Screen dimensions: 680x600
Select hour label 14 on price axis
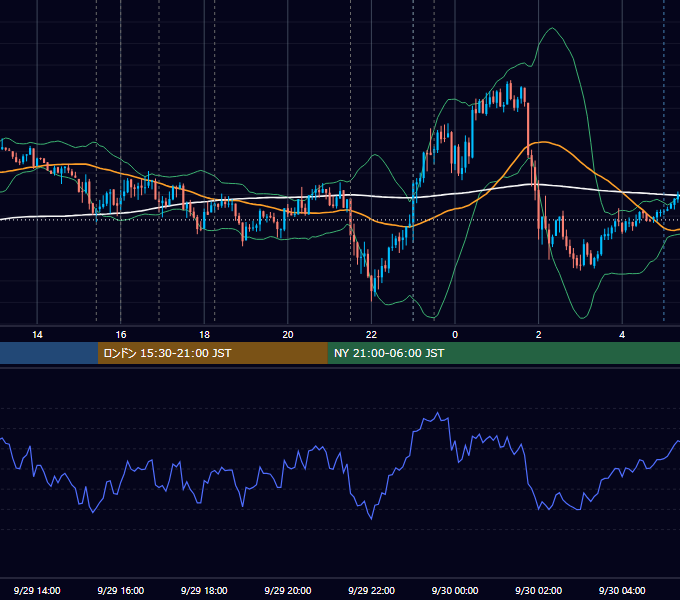tap(37, 335)
